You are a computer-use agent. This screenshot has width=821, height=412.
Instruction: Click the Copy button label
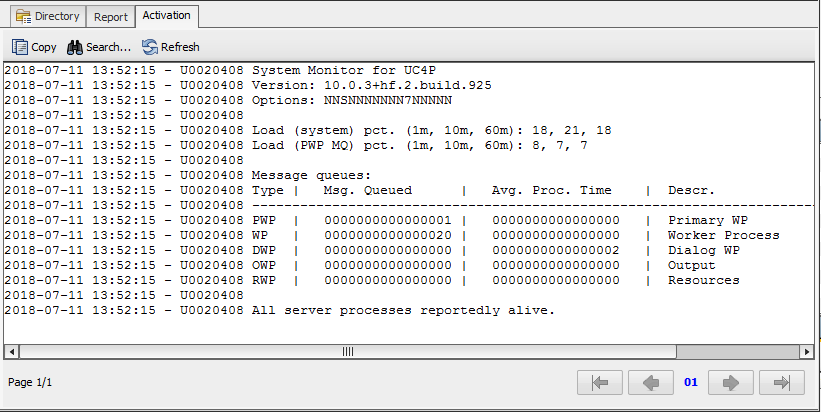pos(43,47)
